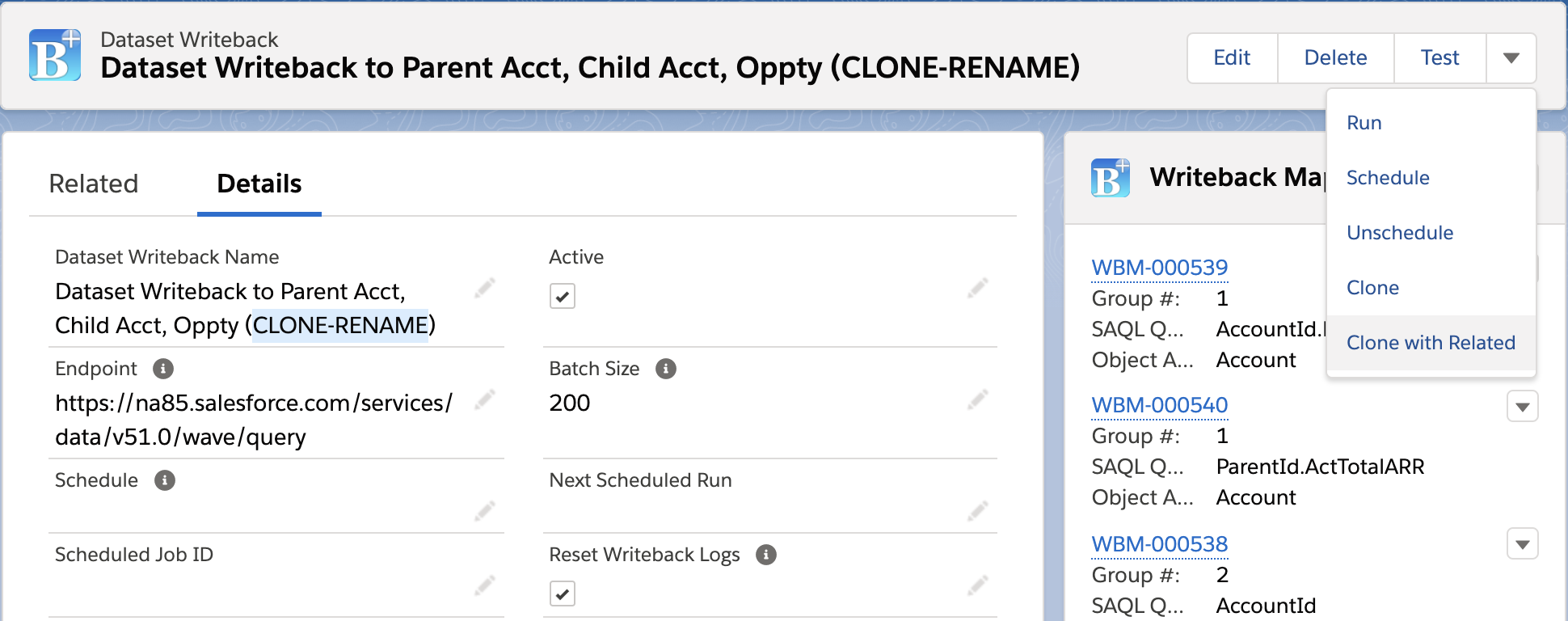The width and height of the screenshot is (1568, 621).
Task: Click the info icon beside Batch Size
Action: (665, 370)
